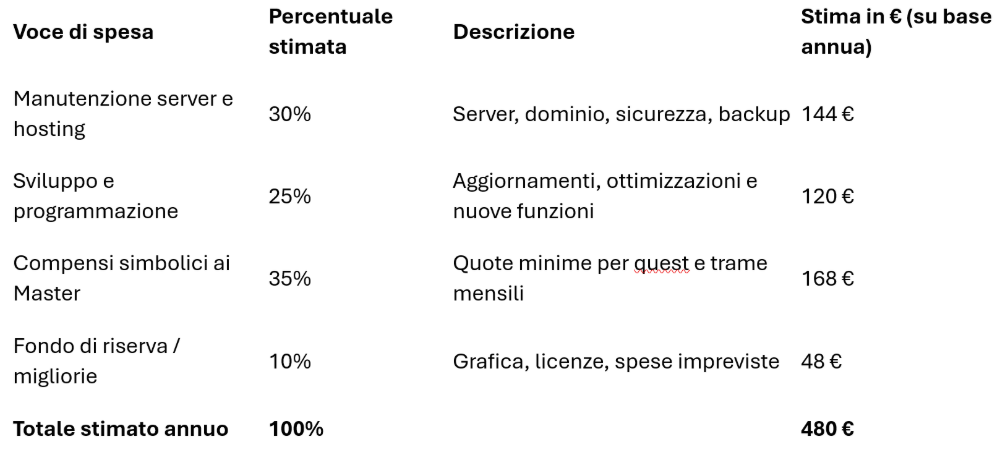The height and width of the screenshot is (468, 1000).
Task: Click the "Percentuale stimata" column header
Action: click(330, 32)
